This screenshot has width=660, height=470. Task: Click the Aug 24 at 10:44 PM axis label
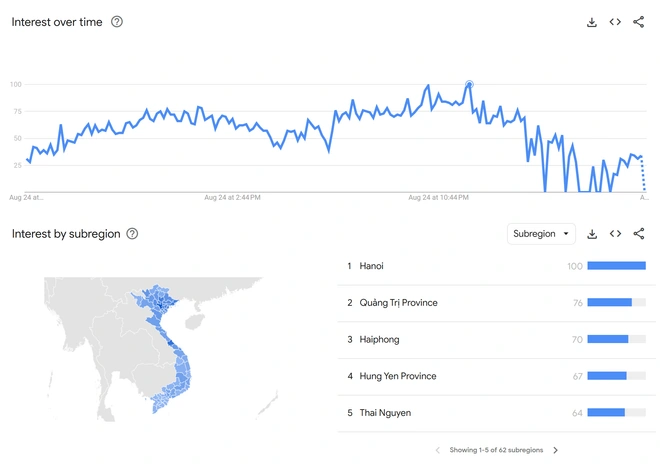[x=438, y=198]
